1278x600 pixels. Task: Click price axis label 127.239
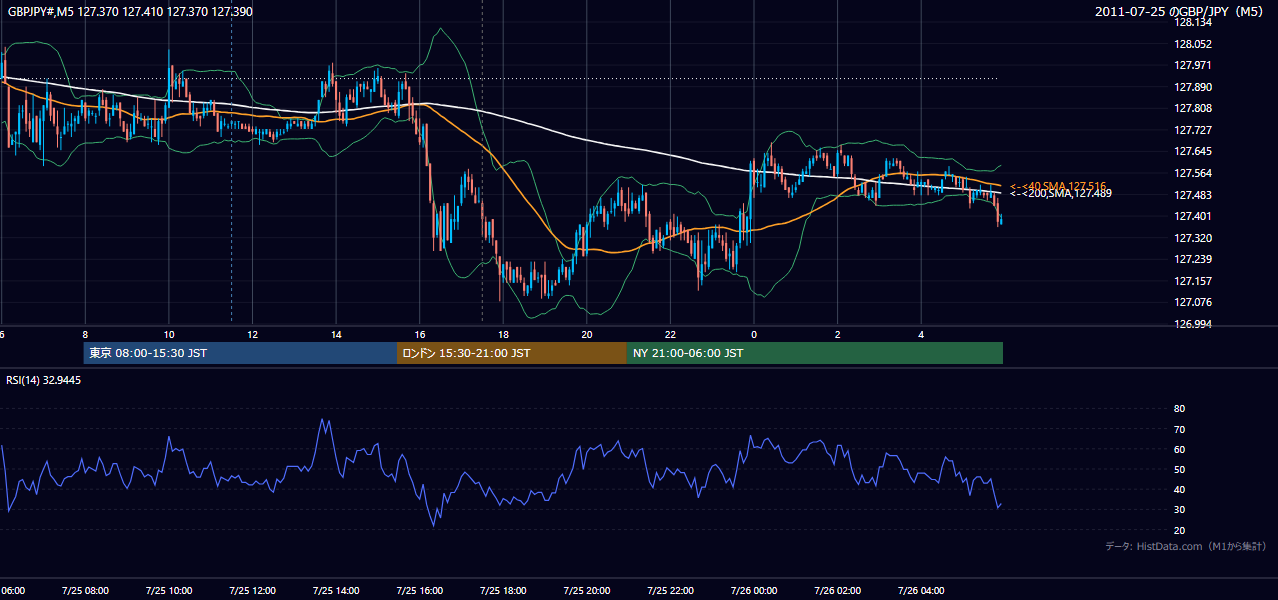[1193, 259]
